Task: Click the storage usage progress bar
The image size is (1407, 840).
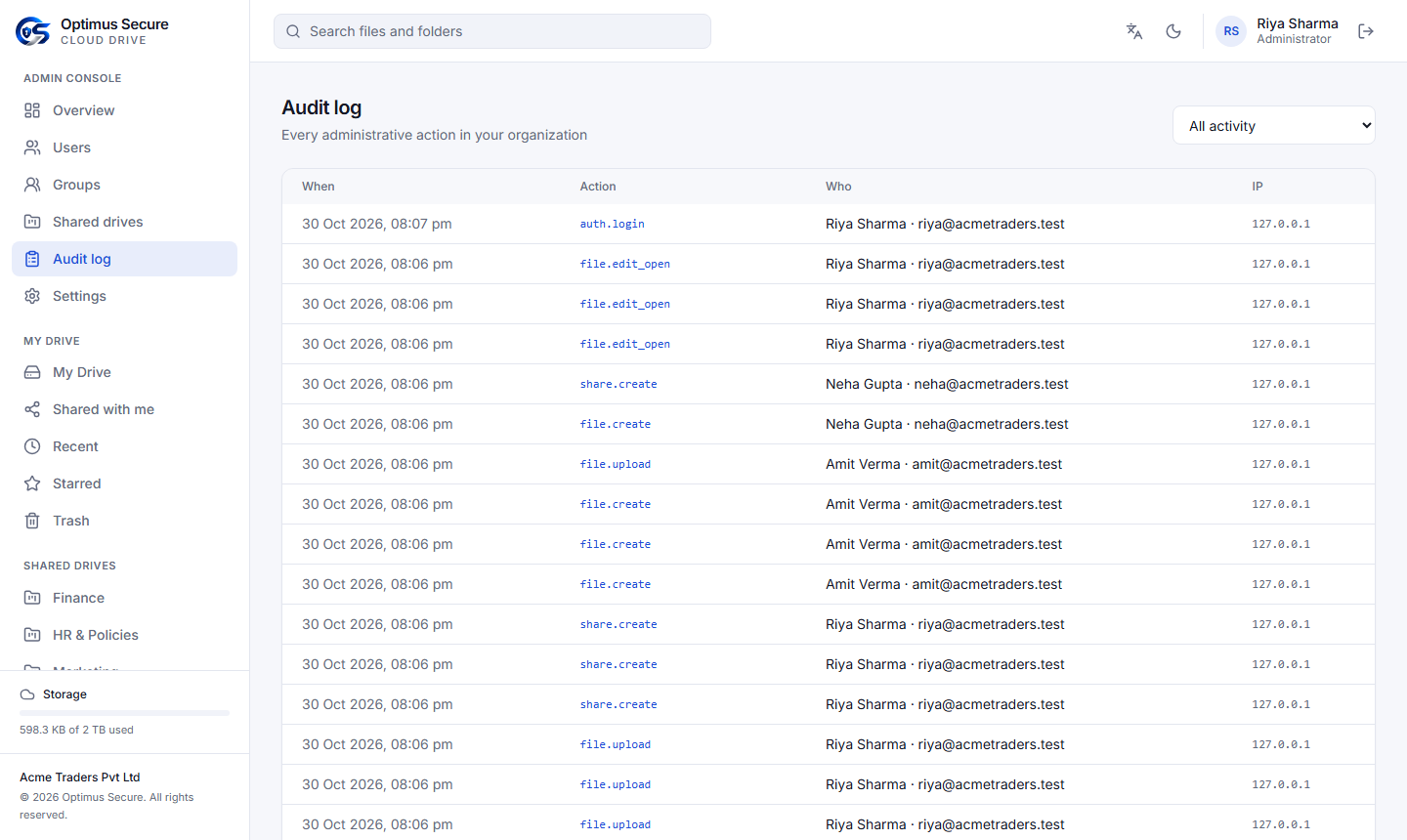Action: (124, 713)
